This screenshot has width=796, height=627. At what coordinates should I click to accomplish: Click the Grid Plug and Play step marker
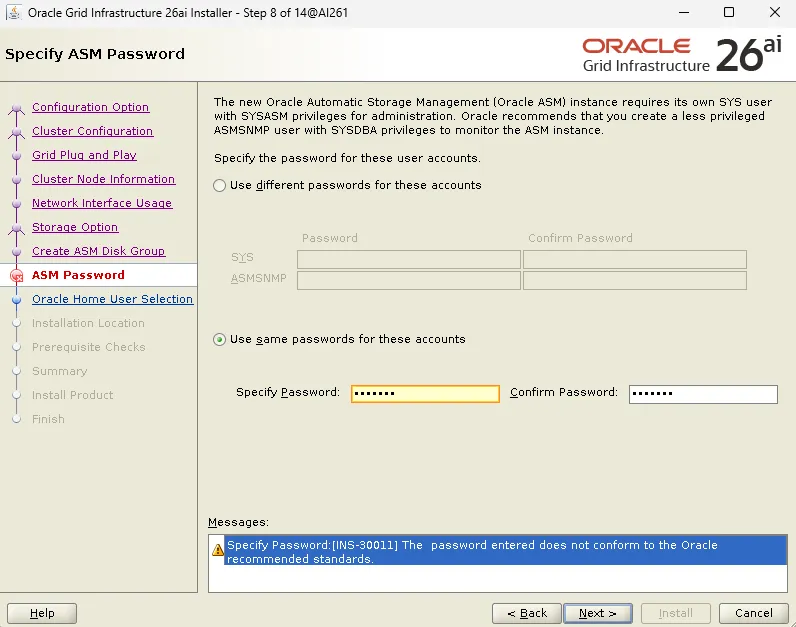pos(16,155)
